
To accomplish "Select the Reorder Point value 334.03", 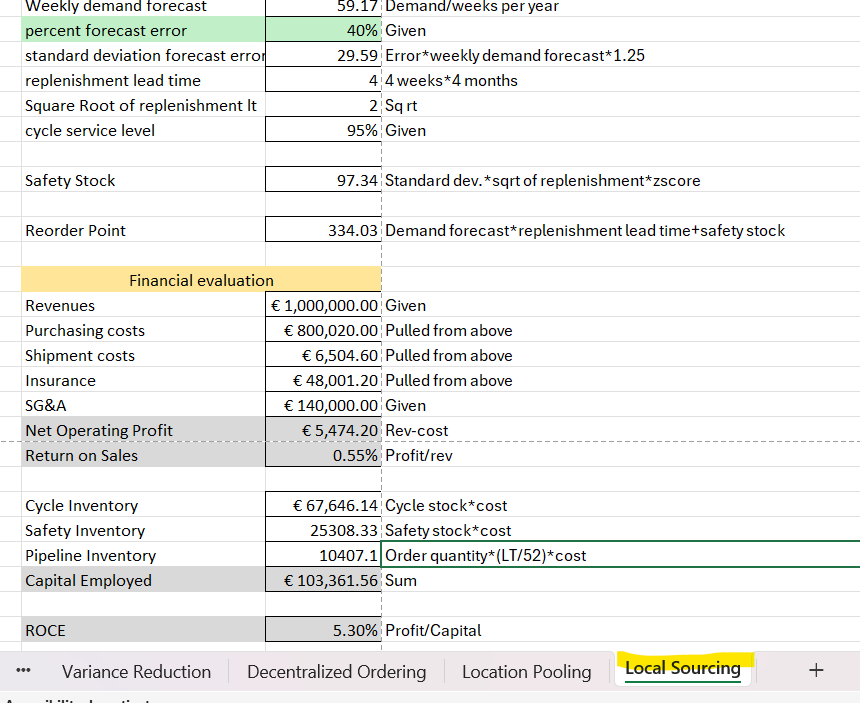I will pos(323,230).
